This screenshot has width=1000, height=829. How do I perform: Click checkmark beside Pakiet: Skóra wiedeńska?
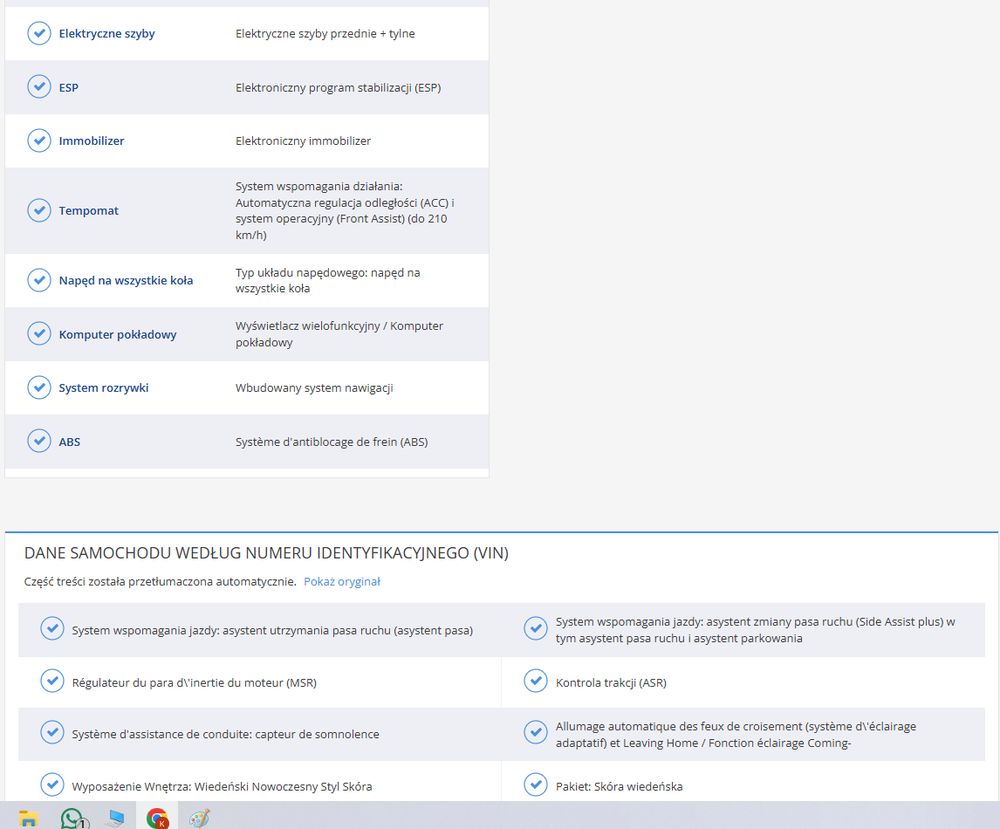click(536, 785)
